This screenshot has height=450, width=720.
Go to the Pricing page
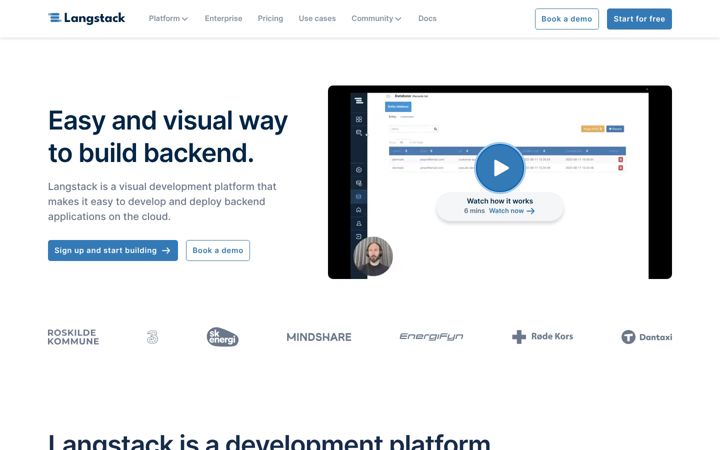click(x=270, y=19)
